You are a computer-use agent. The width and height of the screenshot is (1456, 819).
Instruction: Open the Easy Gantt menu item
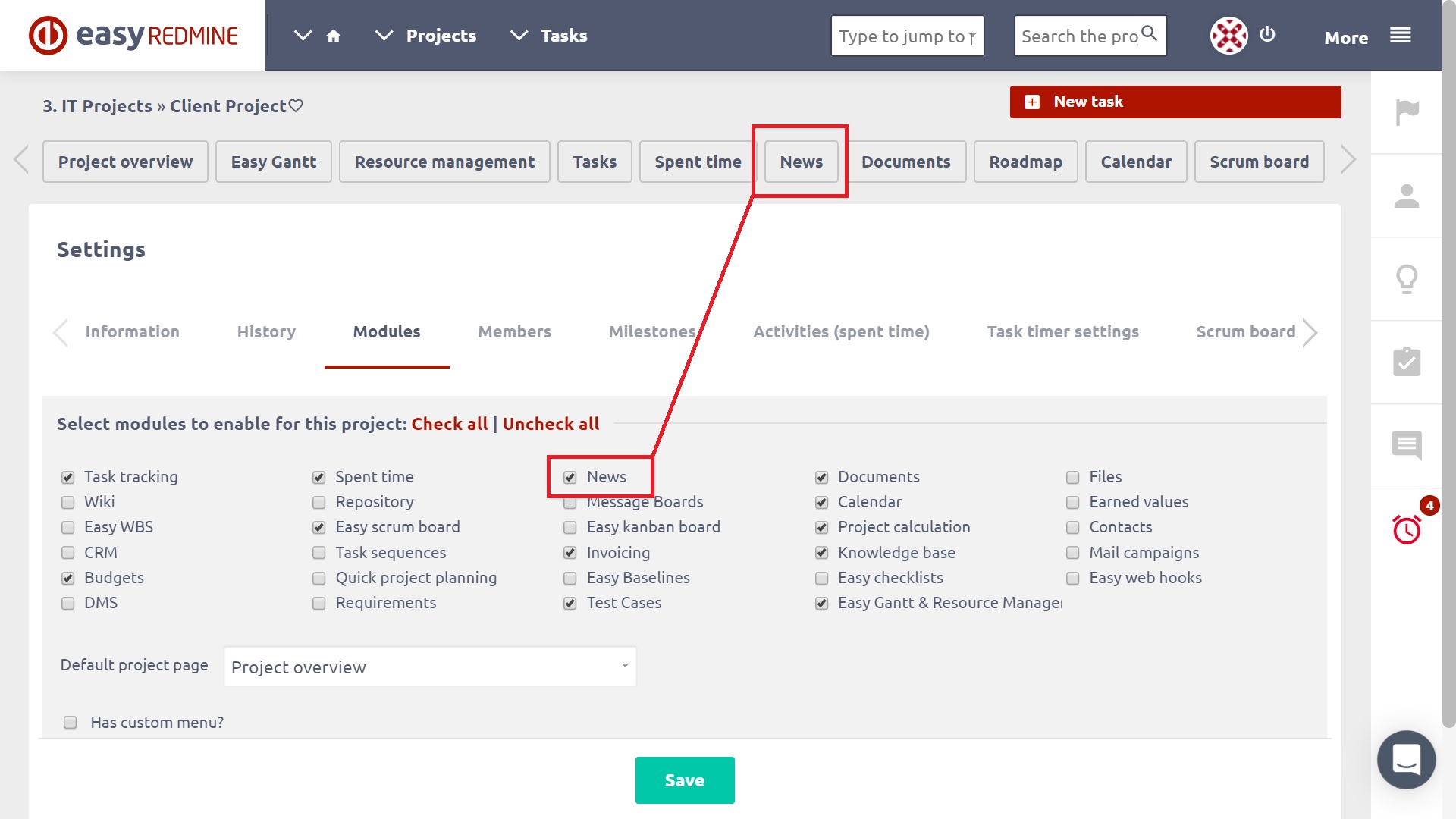pos(274,162)
